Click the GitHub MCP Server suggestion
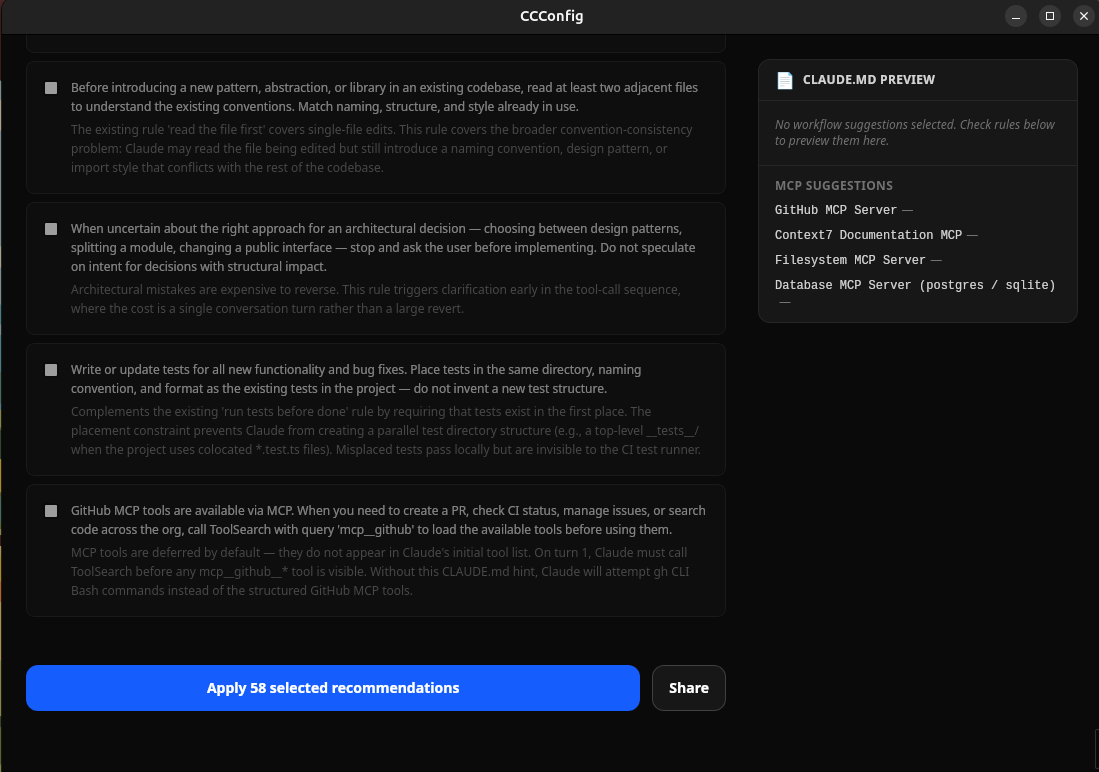This screenshot has width=1099, height=772. pos(835,210)
